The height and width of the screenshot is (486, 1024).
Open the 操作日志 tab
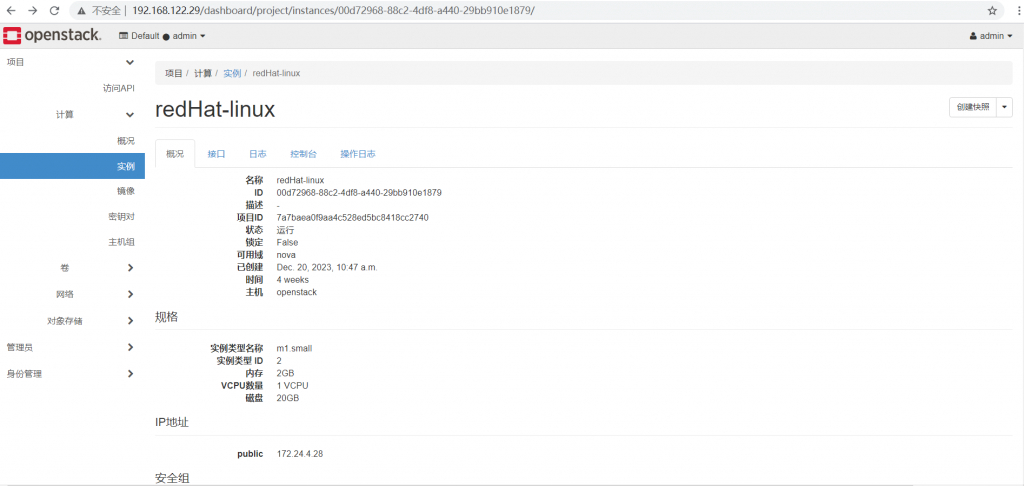(357, 154)
